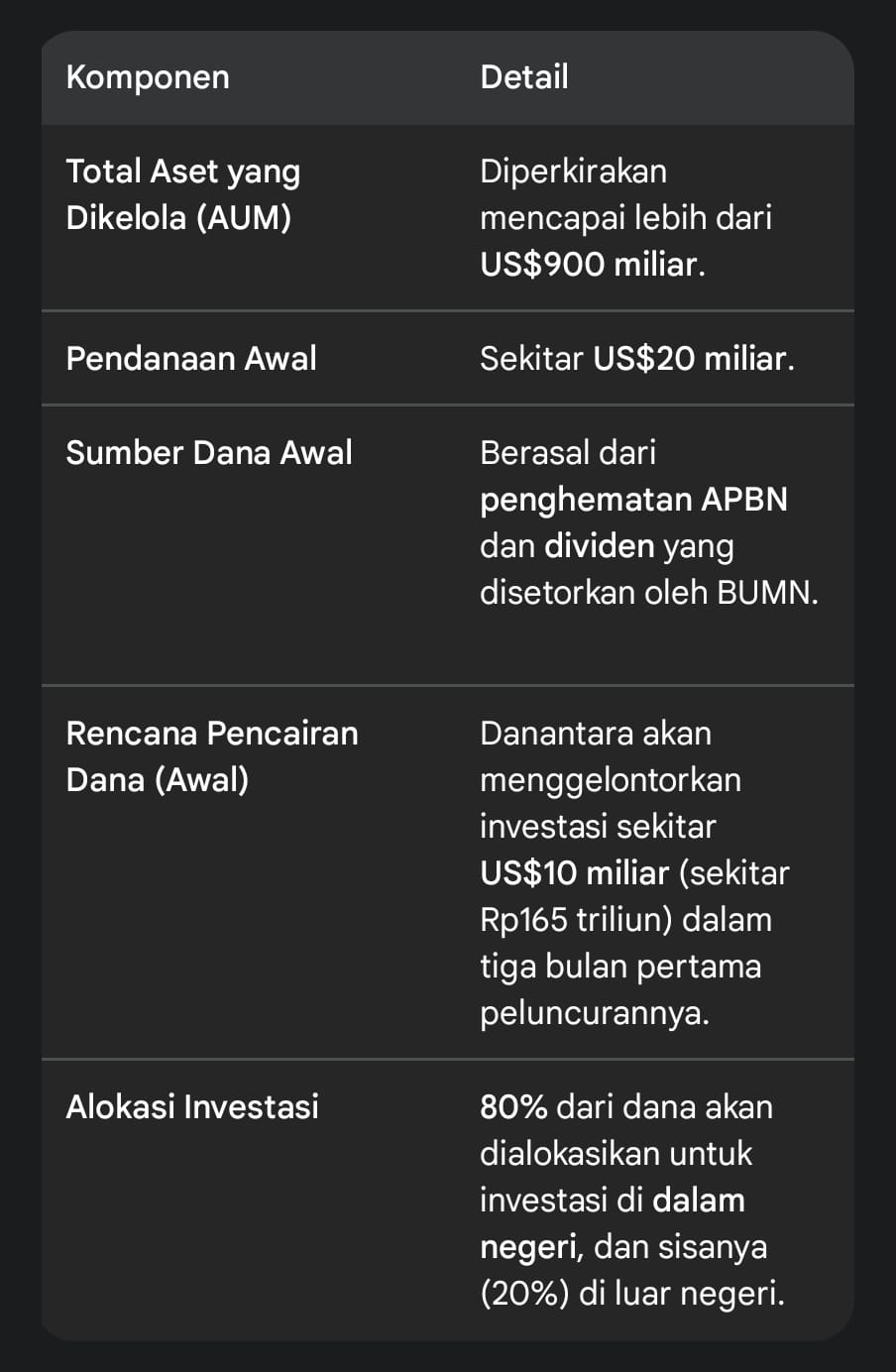This screenshot has height=1372, width=896.
Task: Select the Total Aset yang Dikelola (AUM) cell
Action: pyautogui.click(x=182, y=194)
